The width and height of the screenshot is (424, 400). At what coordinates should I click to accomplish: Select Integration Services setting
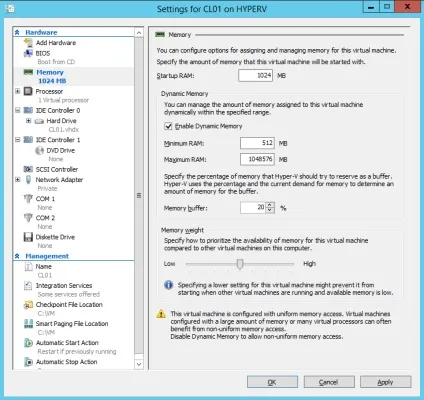[x=64, y=286]
